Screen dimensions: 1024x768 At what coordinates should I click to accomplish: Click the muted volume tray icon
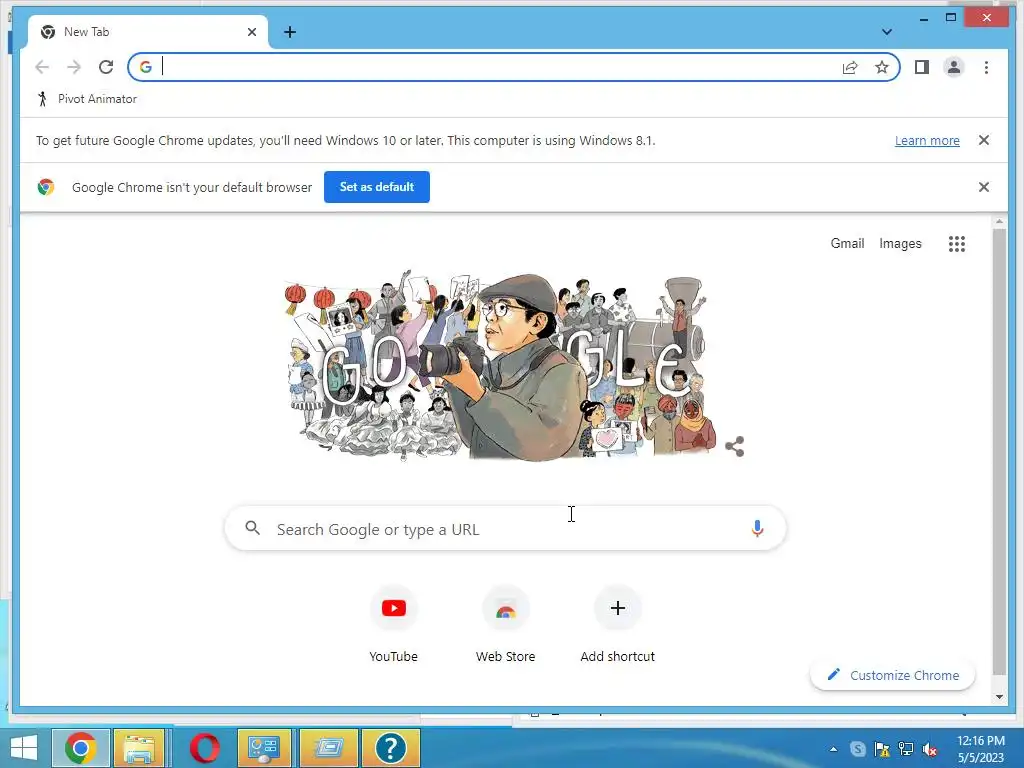point(929,749)
